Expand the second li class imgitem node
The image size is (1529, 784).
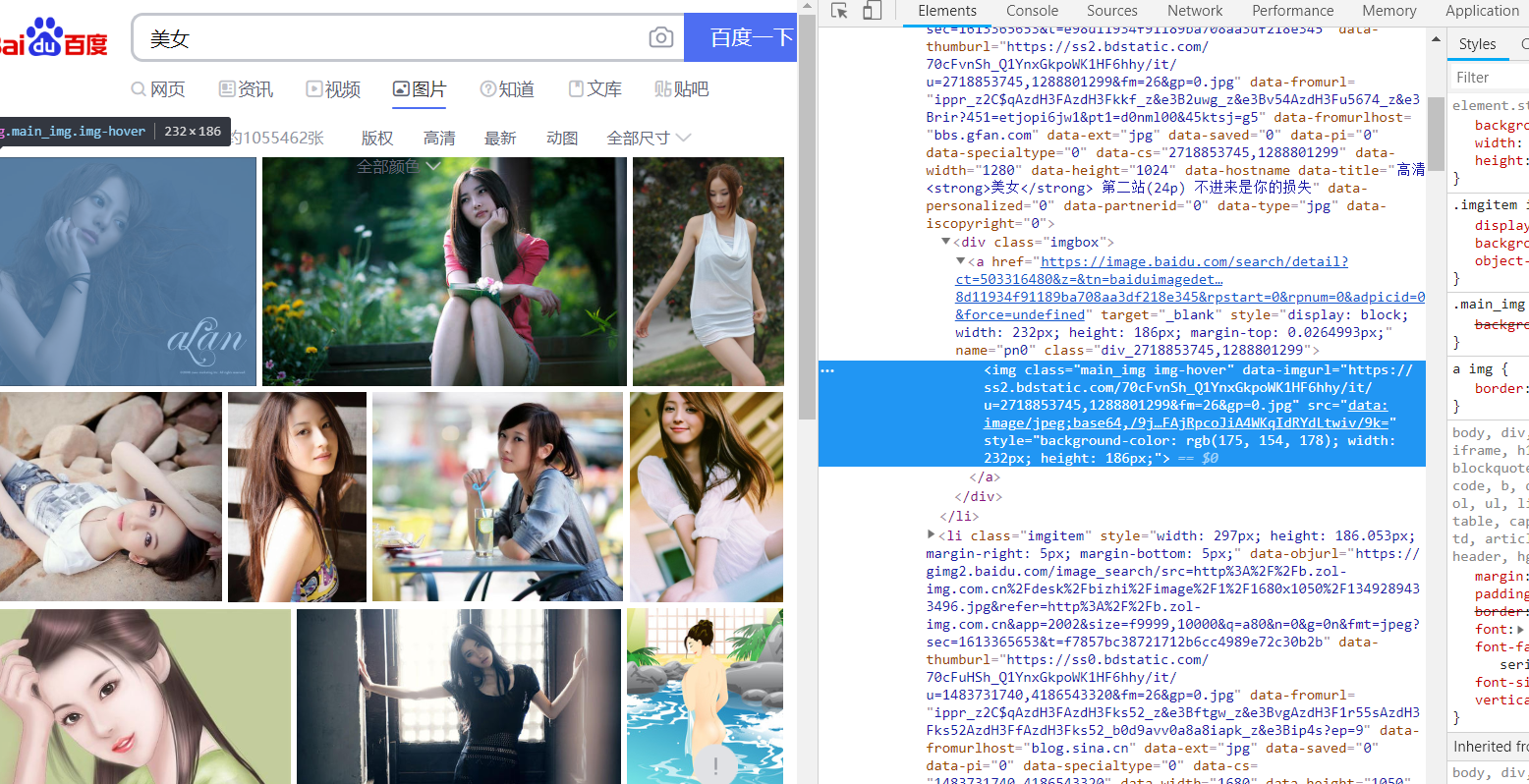point(931,535)
